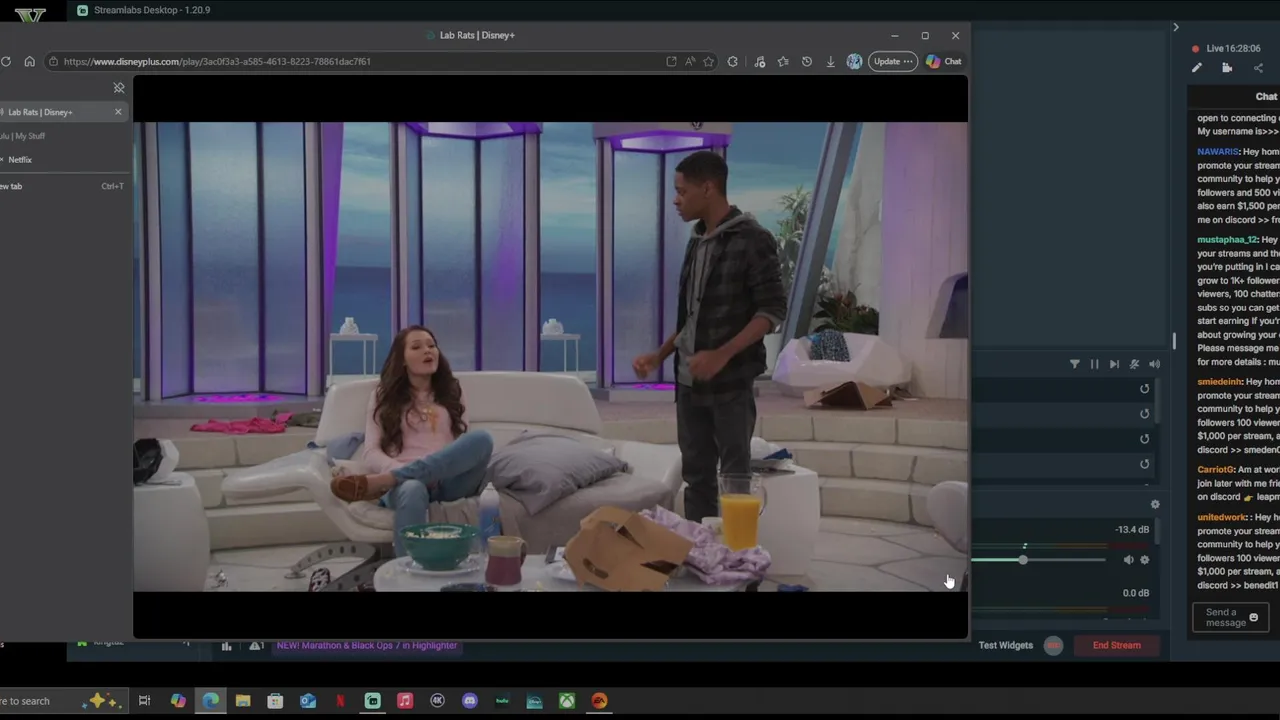1280x720 pixels.
Task: Click the Edge home icon
Action: tap(29, 61)
